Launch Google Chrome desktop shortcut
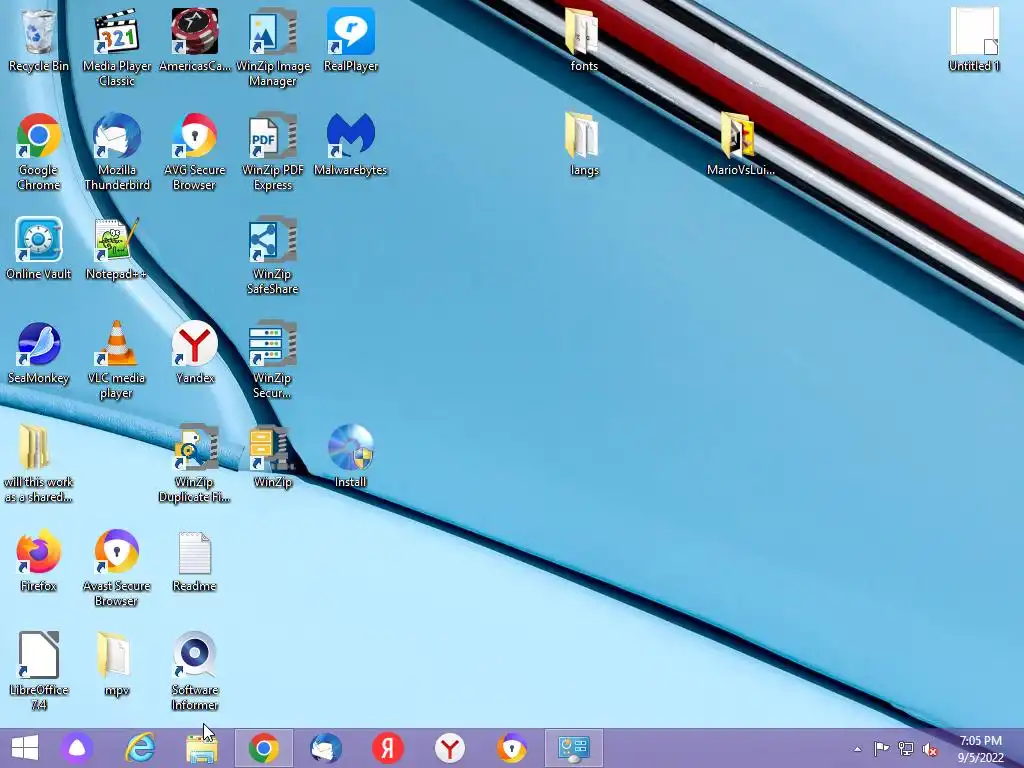The image size is (1024, 768). tap(38, 152)
